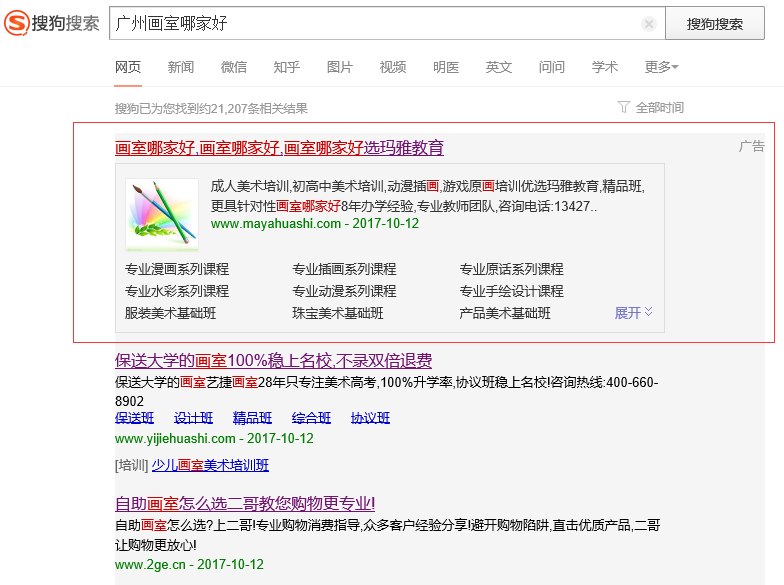The height and width of the screenshot is (585, 784).
Task: Switch to the 新闻 tab
Action: (x=181, y=67)
